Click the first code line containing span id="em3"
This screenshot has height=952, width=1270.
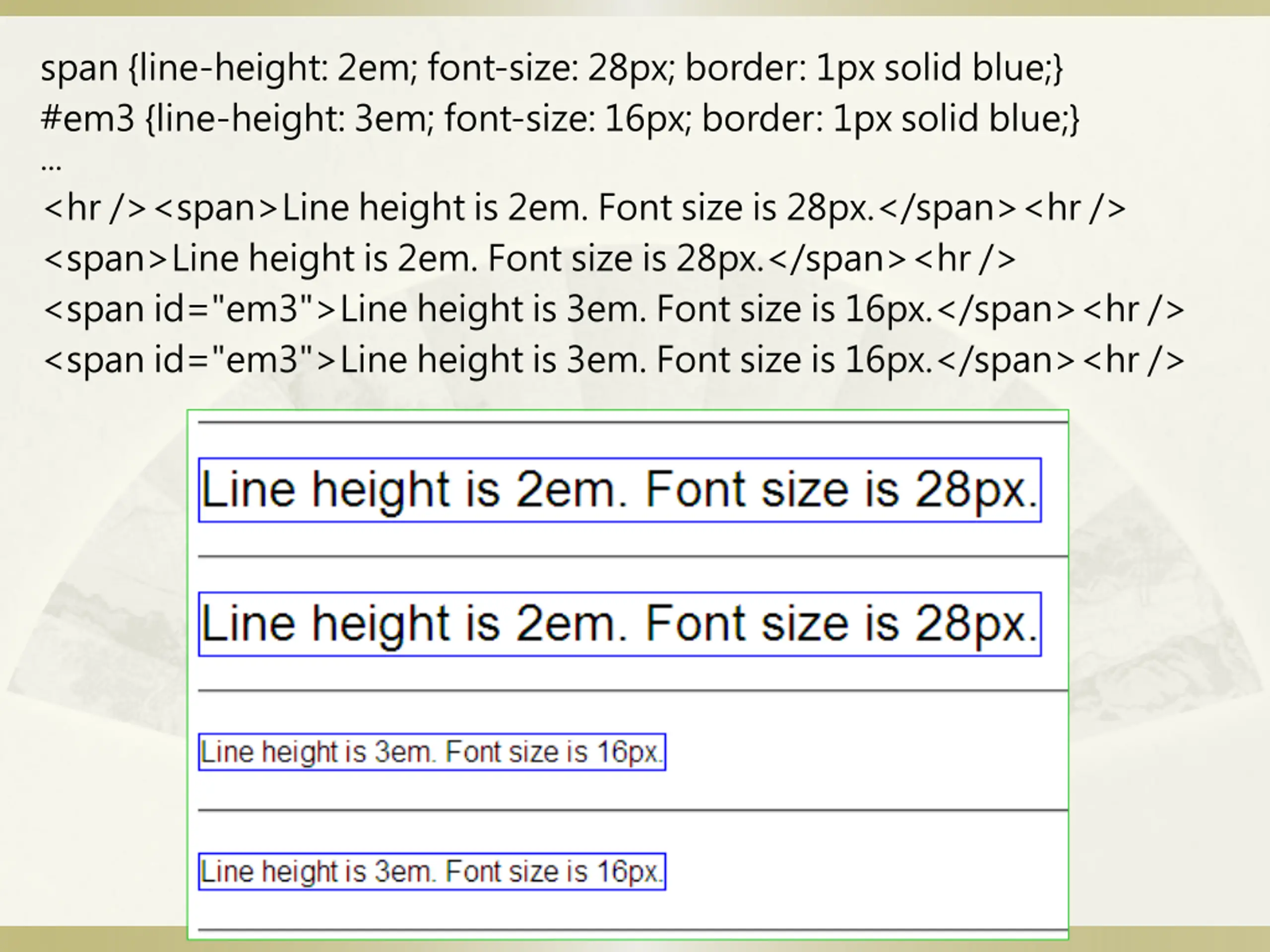click(x=614, y=309)
